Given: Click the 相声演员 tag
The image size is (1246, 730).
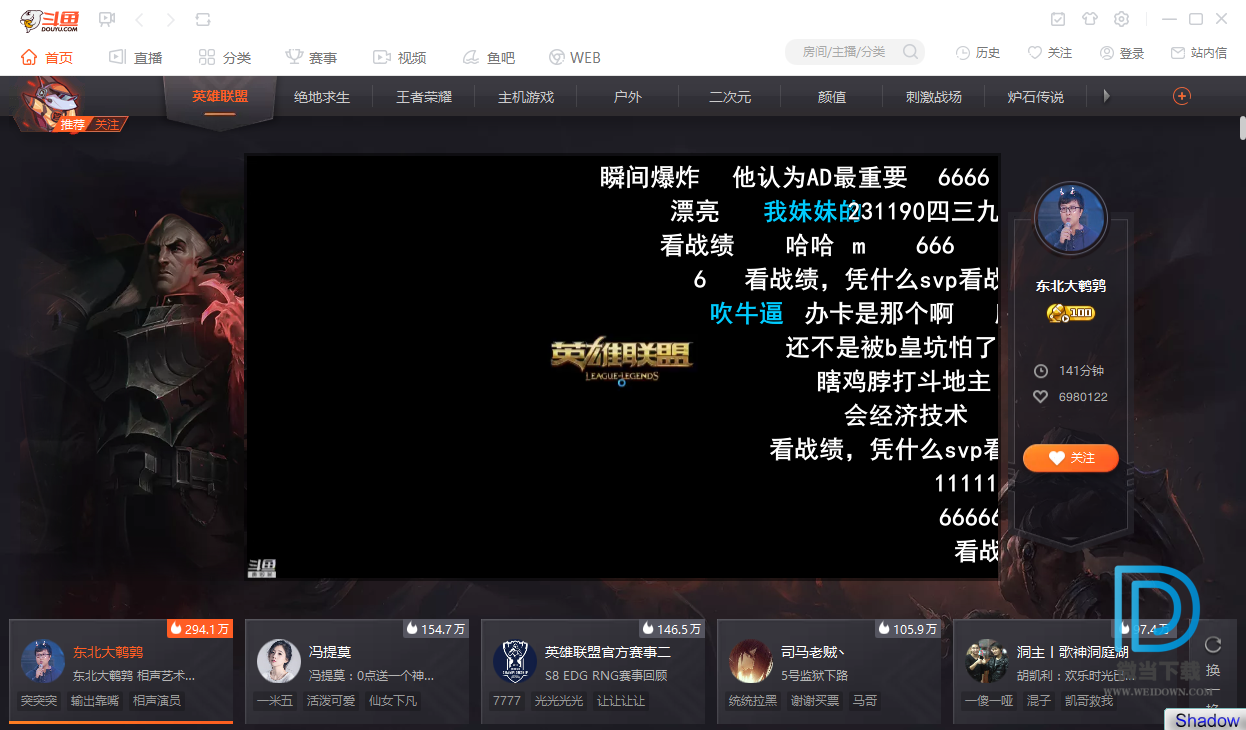Looking at the screenshot, I should pyautogui.click(x=157, y=701).
